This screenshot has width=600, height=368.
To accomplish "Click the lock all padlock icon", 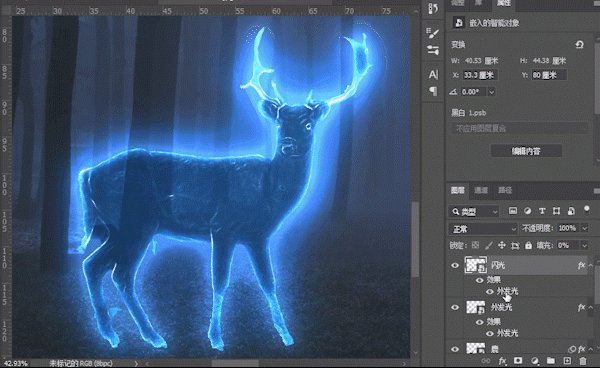I will (x=528, y=245).
